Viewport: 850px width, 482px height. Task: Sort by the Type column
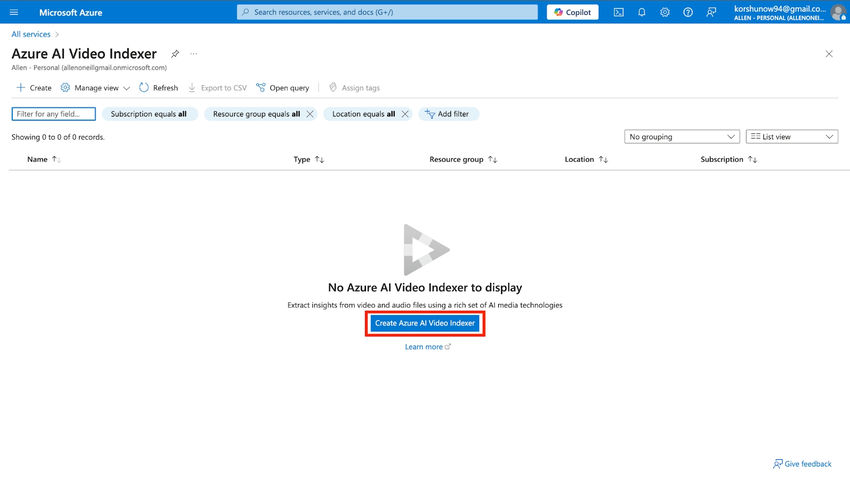point(308,159)
